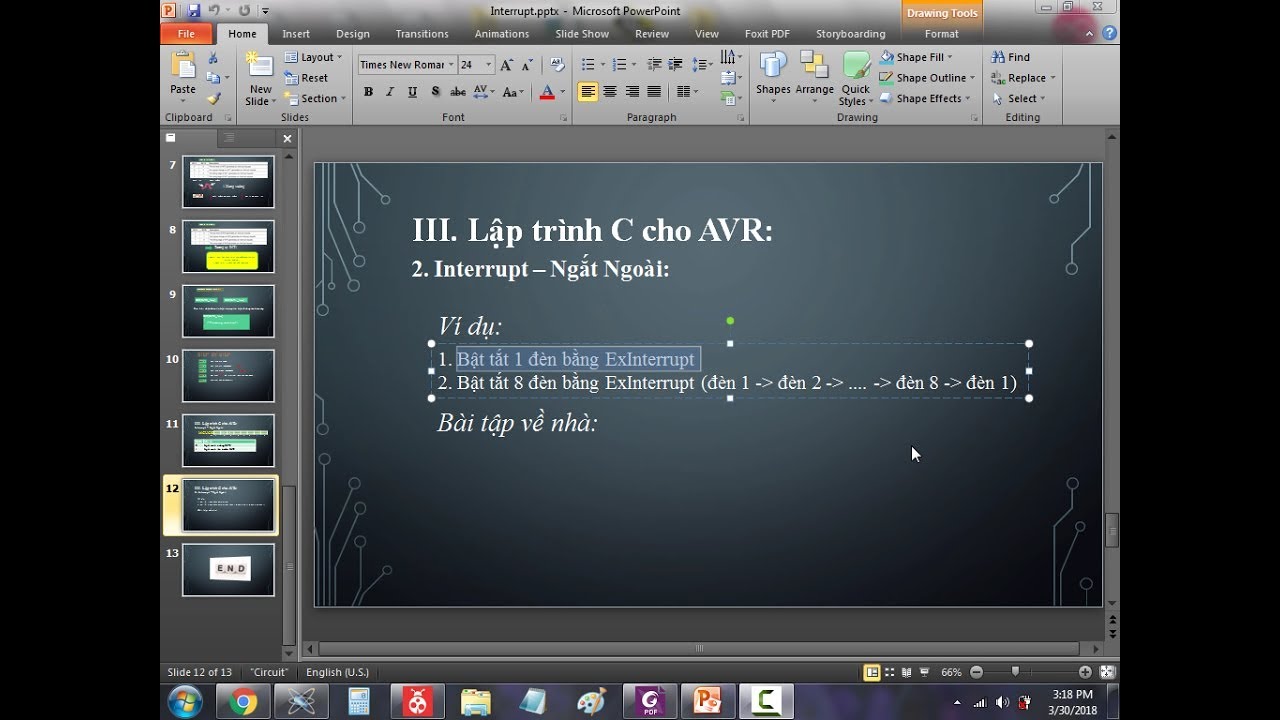Open the File tab
This screenshot has height=720, width=1280.
pos(186,34)
